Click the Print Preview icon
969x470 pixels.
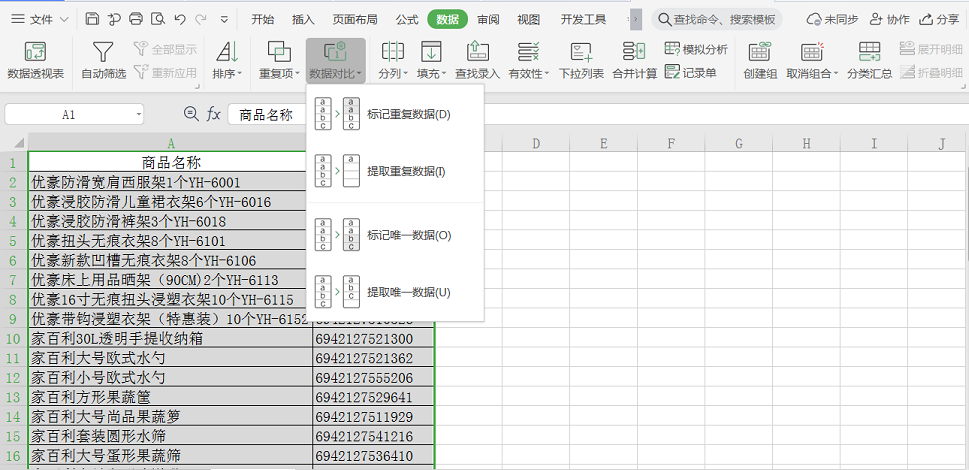pos(158,19)
